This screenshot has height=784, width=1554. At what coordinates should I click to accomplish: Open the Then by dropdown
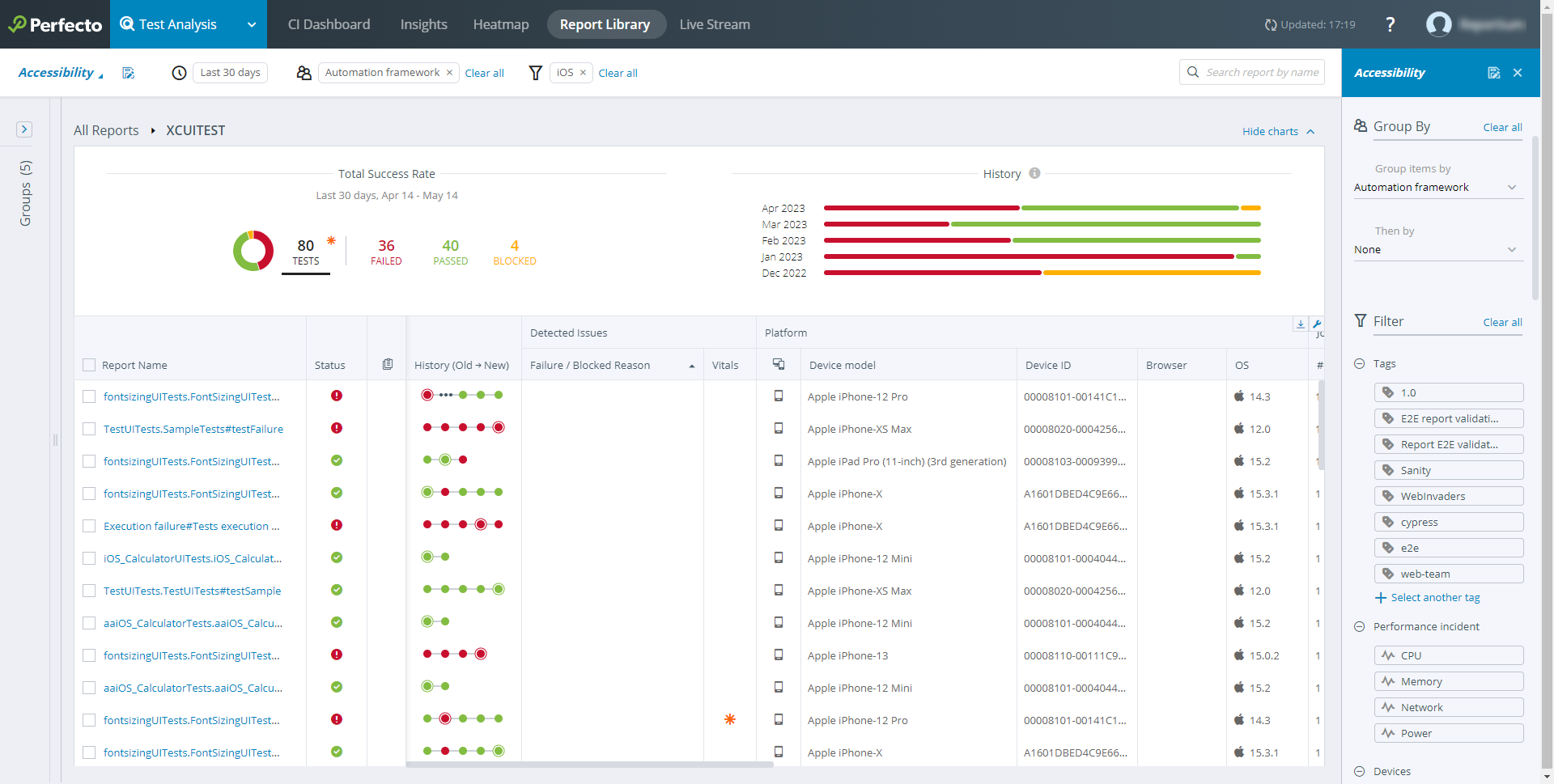1437,249
